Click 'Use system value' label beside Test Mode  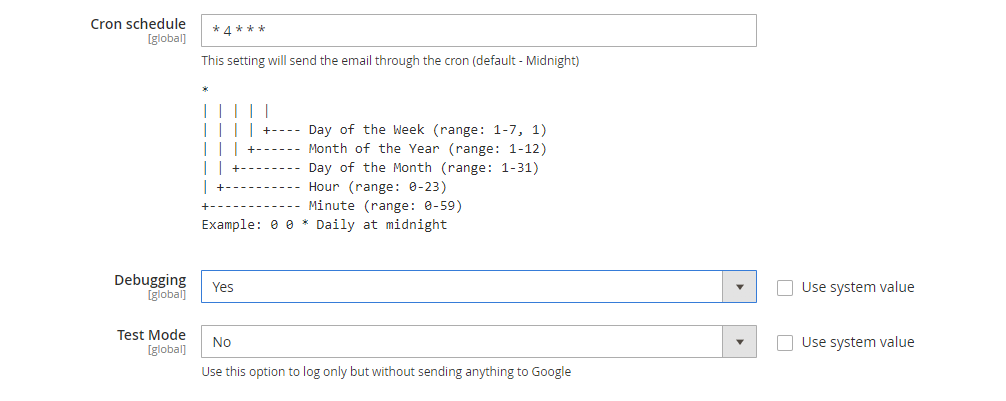[x=858, y=342]
